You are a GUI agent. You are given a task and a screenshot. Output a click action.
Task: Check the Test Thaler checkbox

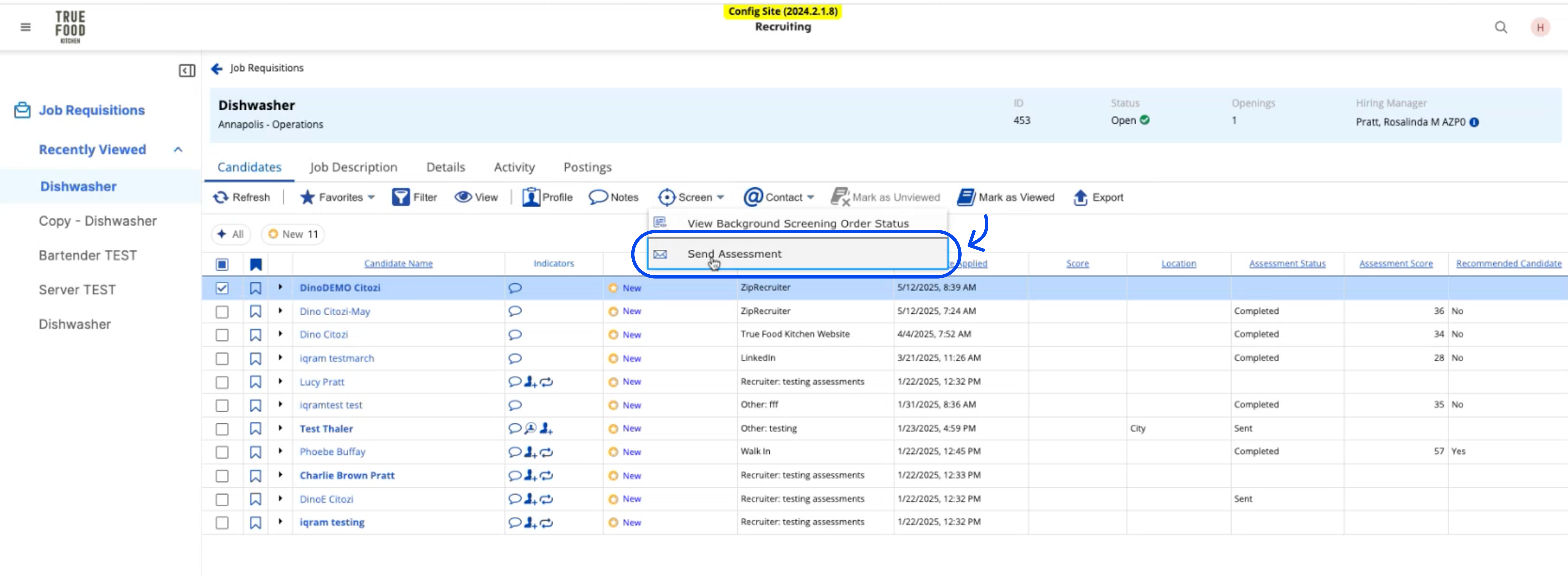(222, 429)
